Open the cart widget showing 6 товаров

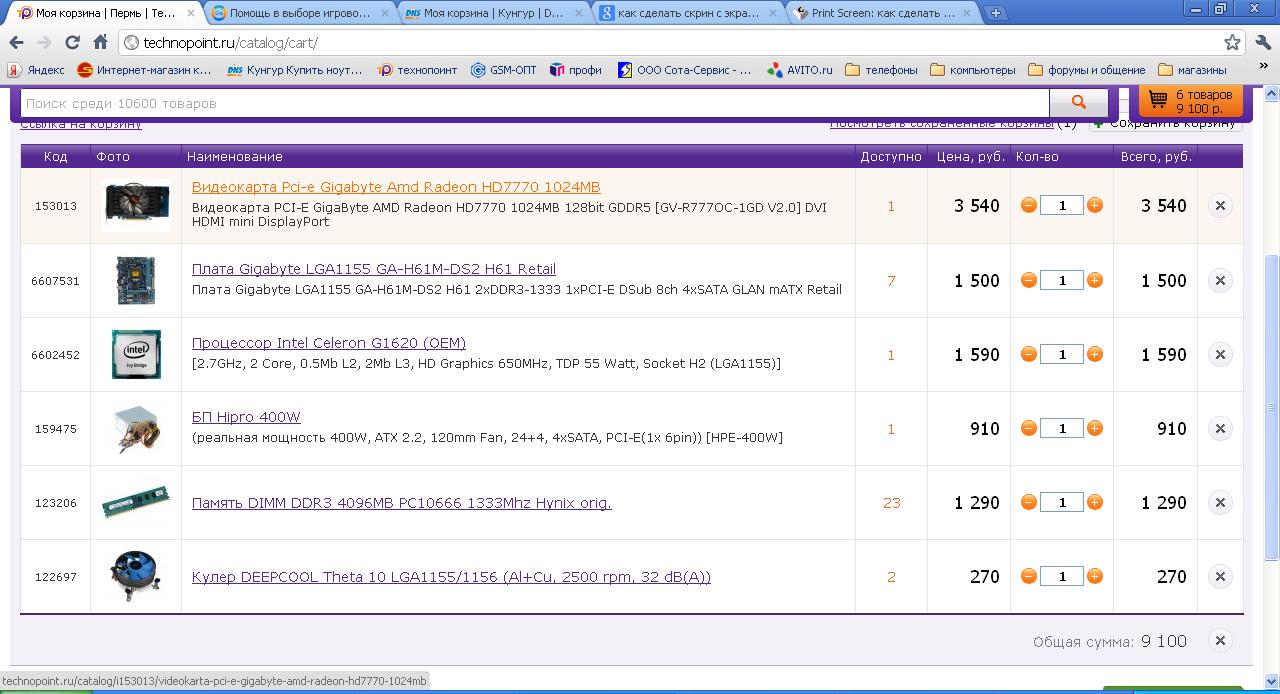click(x=1191, y=101)
